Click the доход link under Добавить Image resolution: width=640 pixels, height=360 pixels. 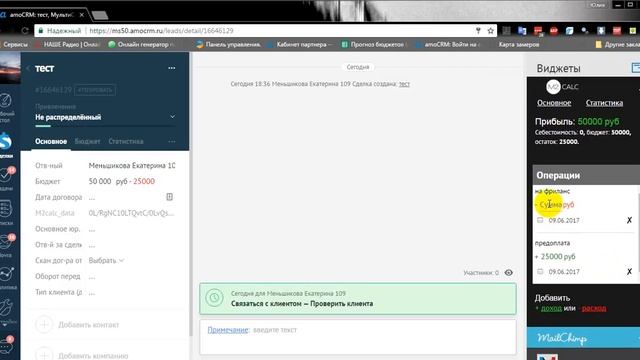pos(551,308)
